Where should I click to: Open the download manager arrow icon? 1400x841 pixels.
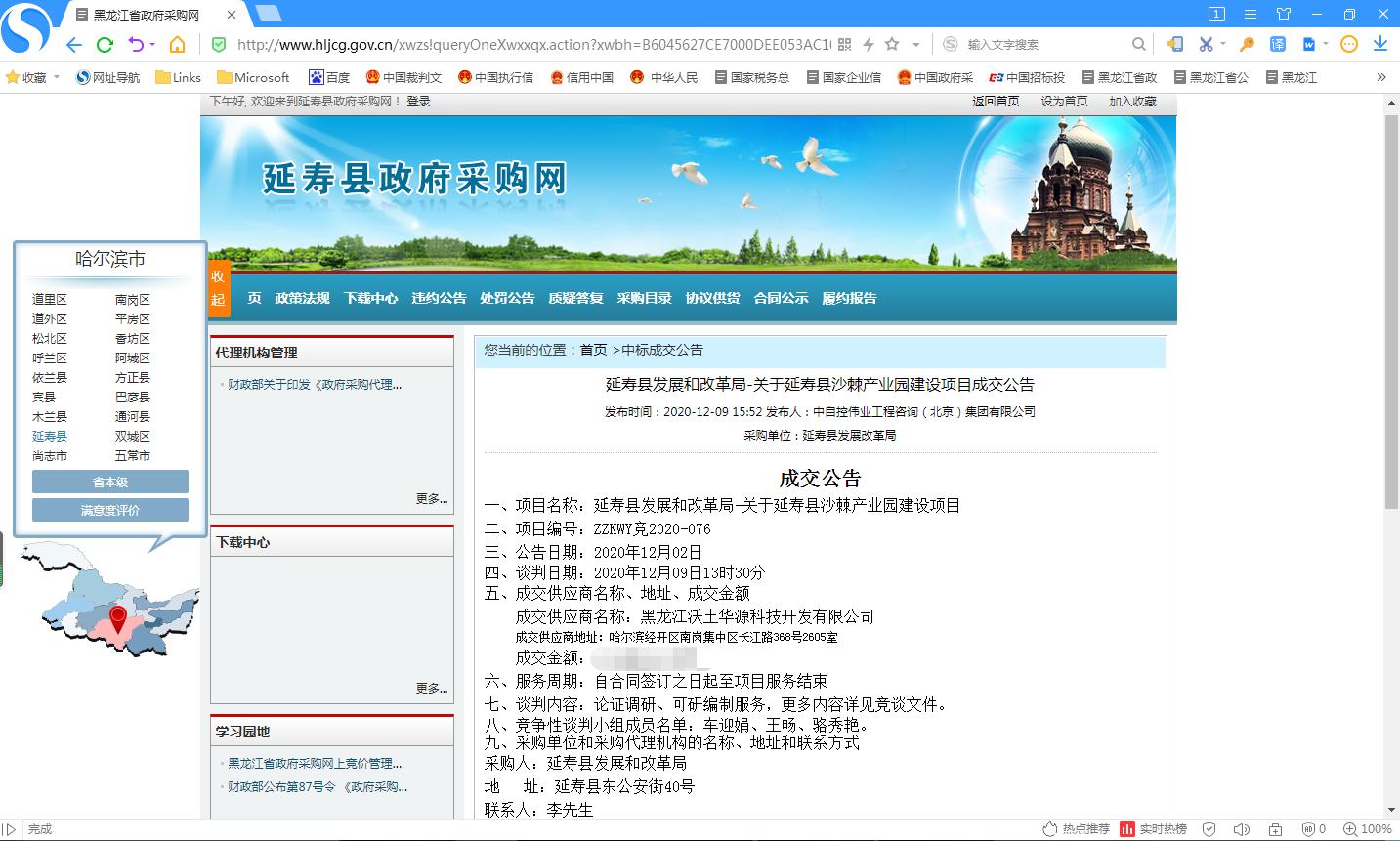[1380, 44]
